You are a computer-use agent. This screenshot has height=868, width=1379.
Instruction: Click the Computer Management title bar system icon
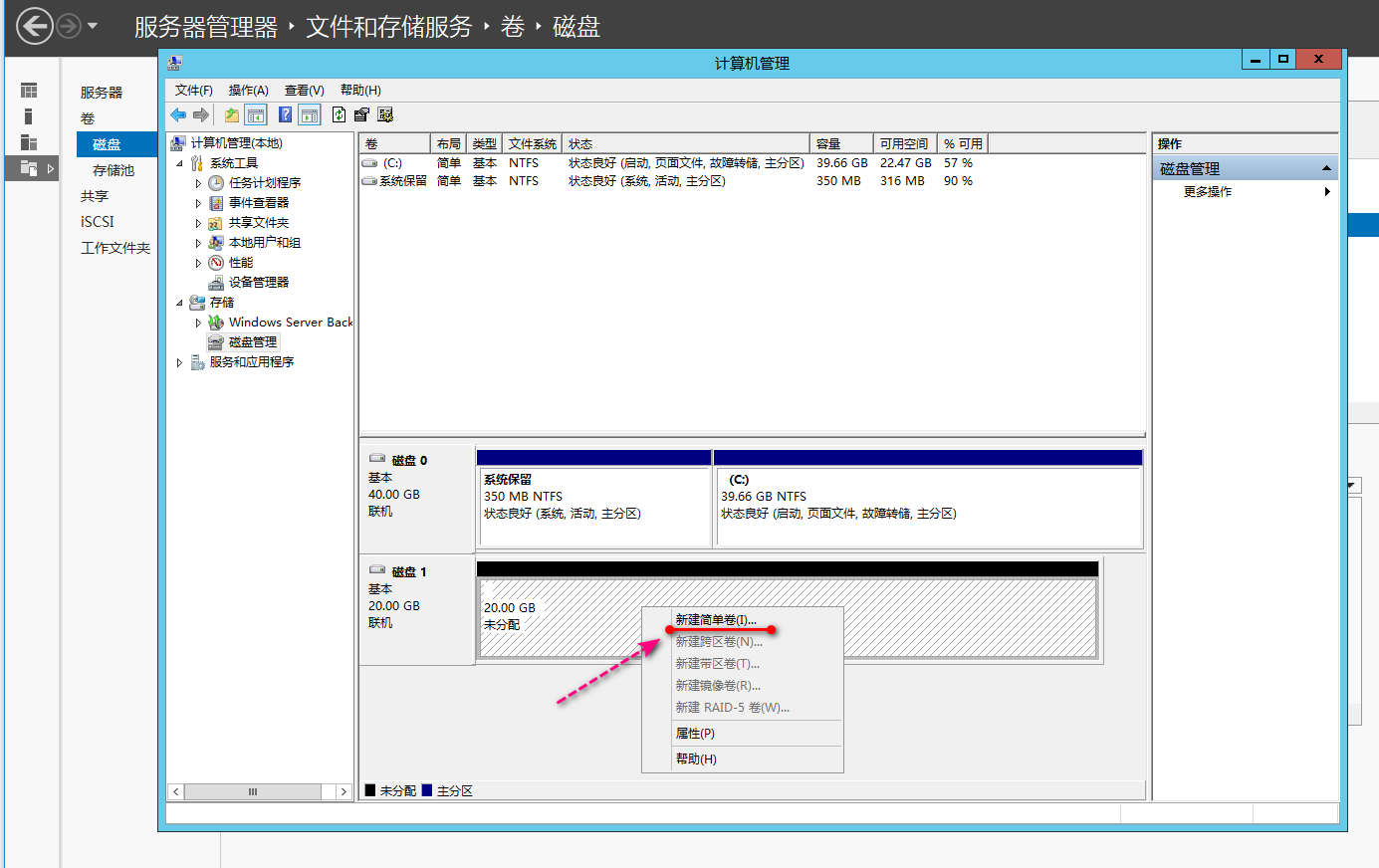point(175,63)
